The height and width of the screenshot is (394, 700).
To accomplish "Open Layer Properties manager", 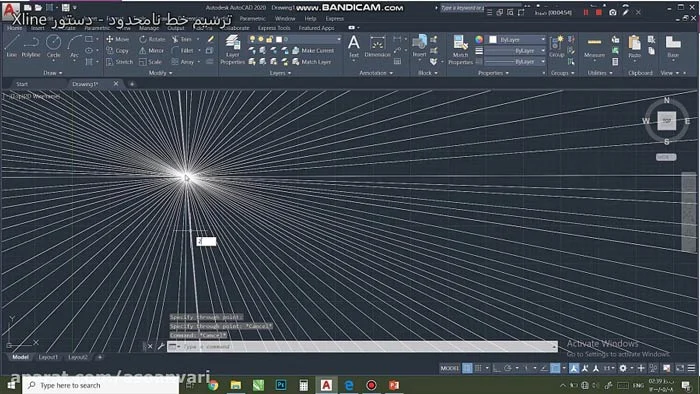I will pyautogui.click(x=233, y=50).
